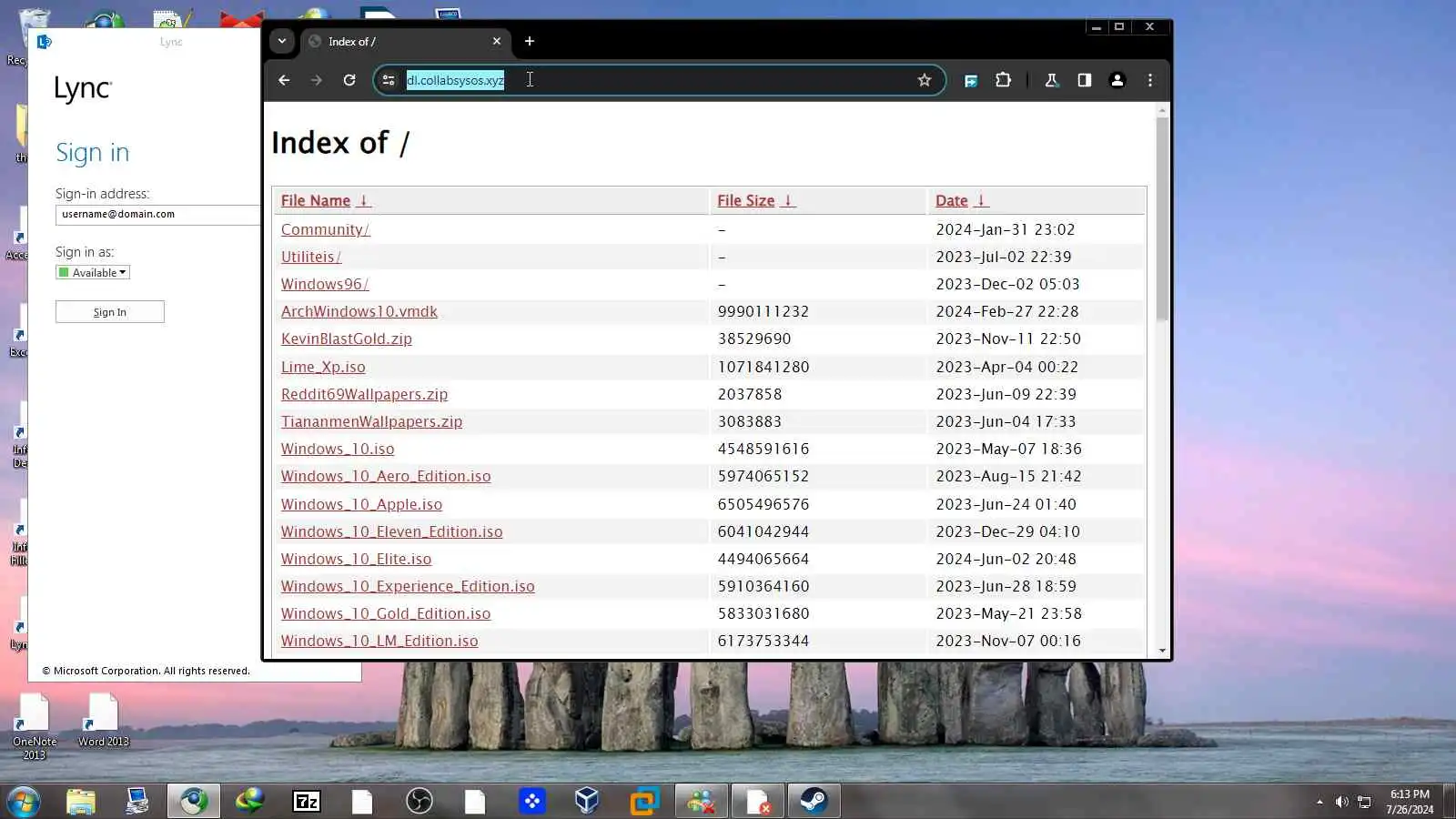Open VMware from the taskbar

click(x=644, y=802)
